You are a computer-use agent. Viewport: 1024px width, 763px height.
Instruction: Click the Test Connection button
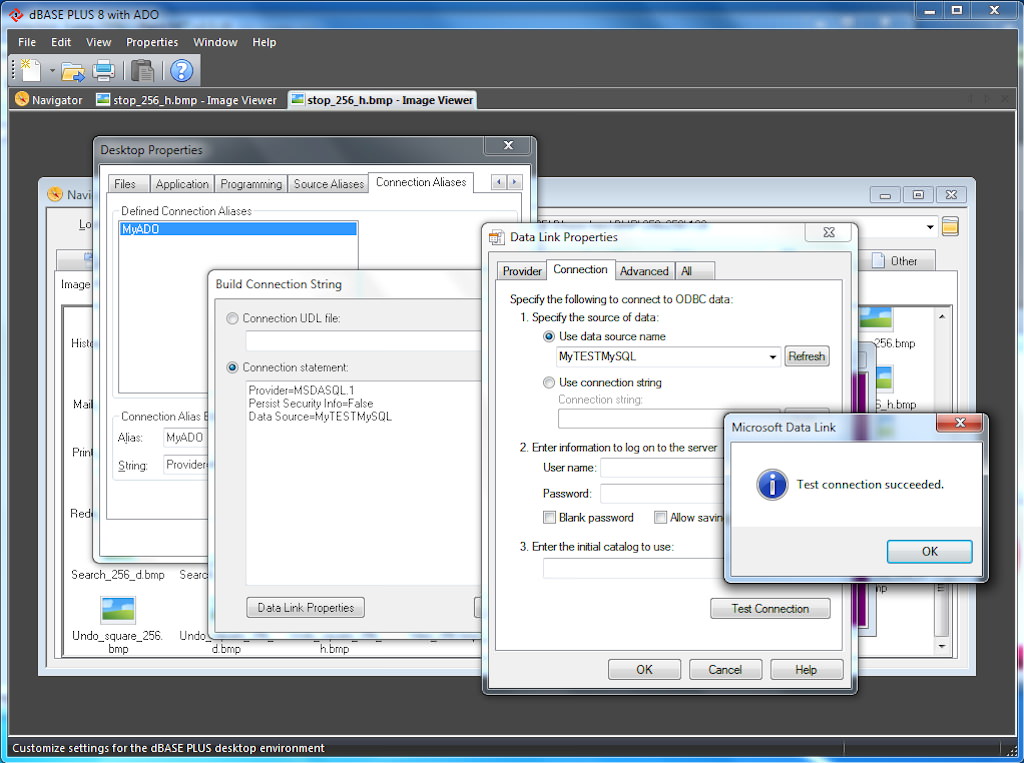(x=770, y=609)
